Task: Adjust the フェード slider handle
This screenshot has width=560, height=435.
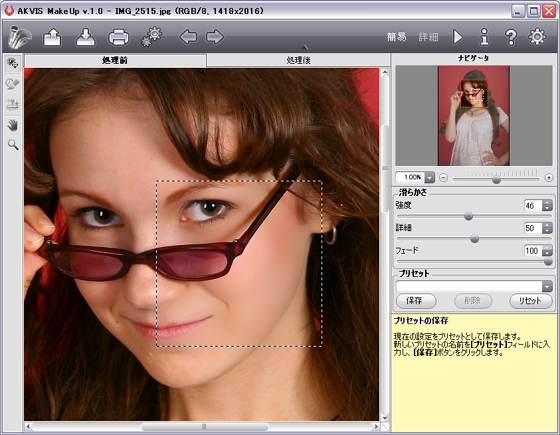Action: 548,262
